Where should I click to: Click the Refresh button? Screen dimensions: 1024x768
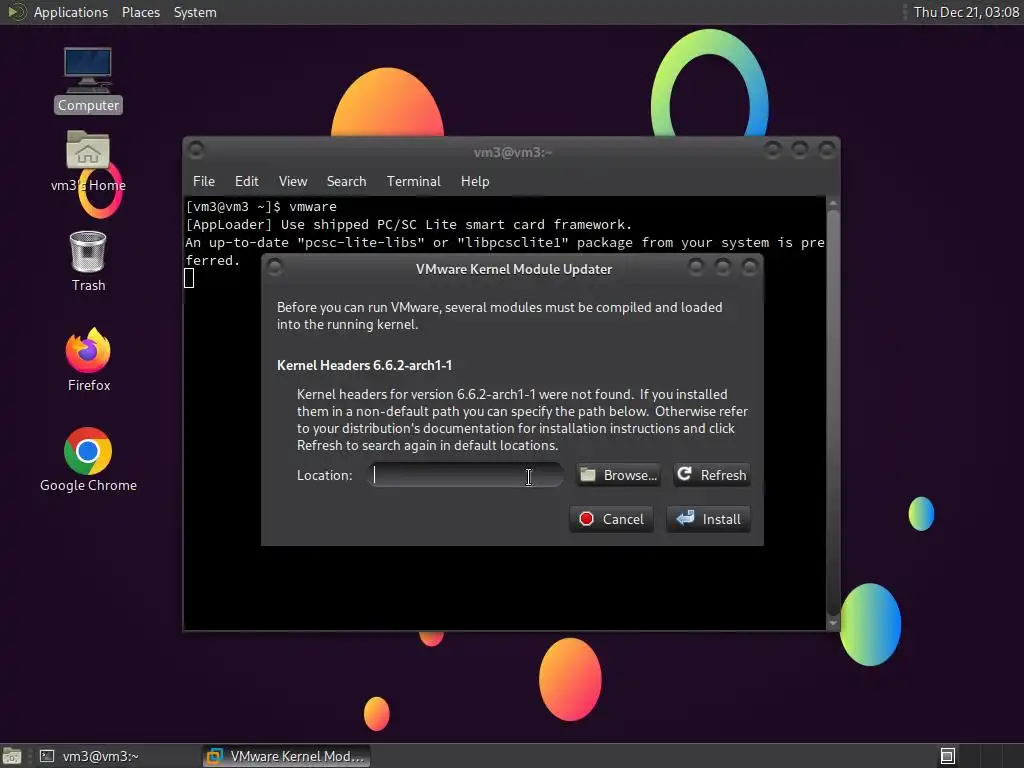tap(711, 475)
